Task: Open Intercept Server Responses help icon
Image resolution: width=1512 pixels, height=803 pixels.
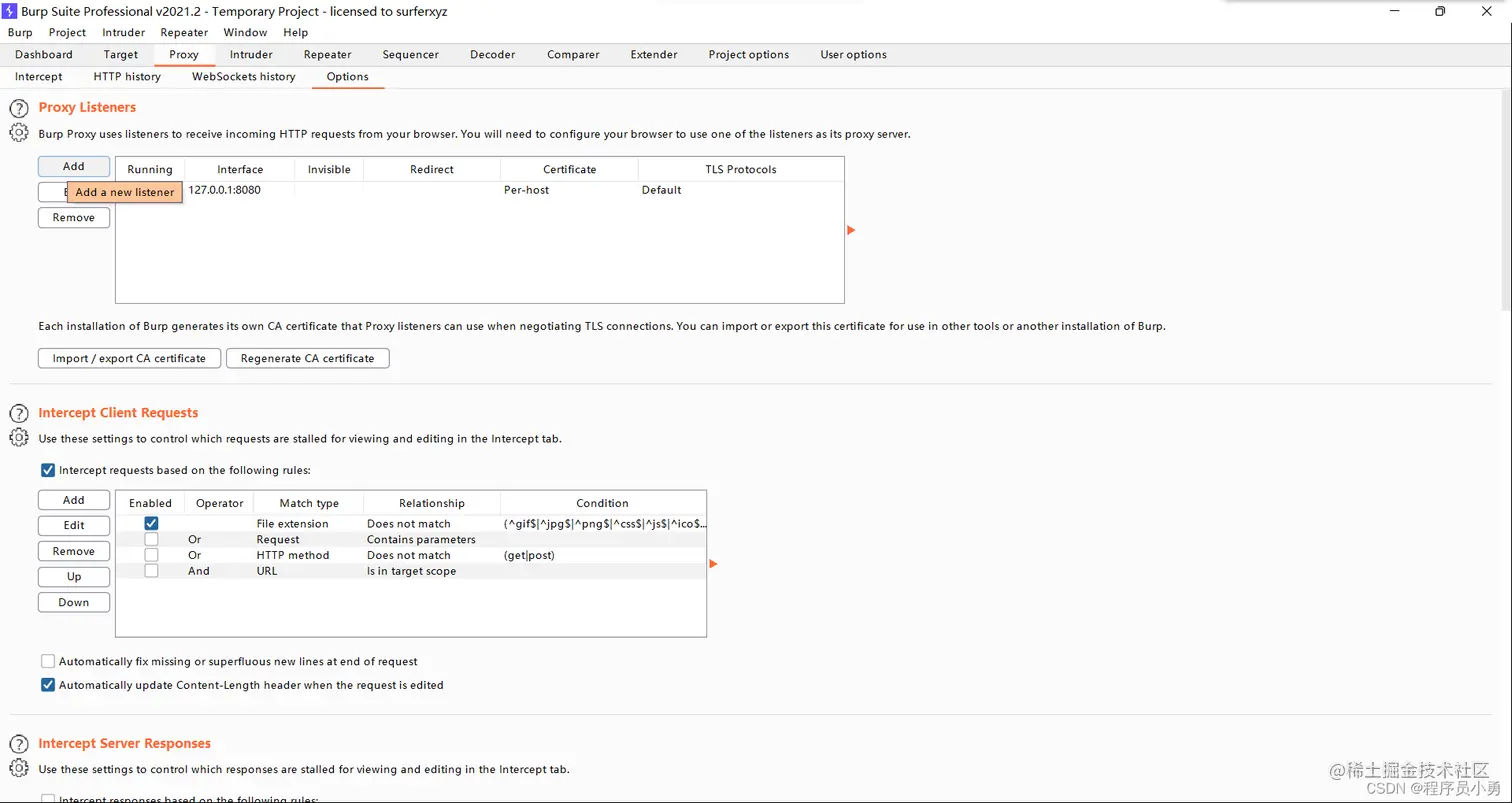Action: [x=19, y=745]
